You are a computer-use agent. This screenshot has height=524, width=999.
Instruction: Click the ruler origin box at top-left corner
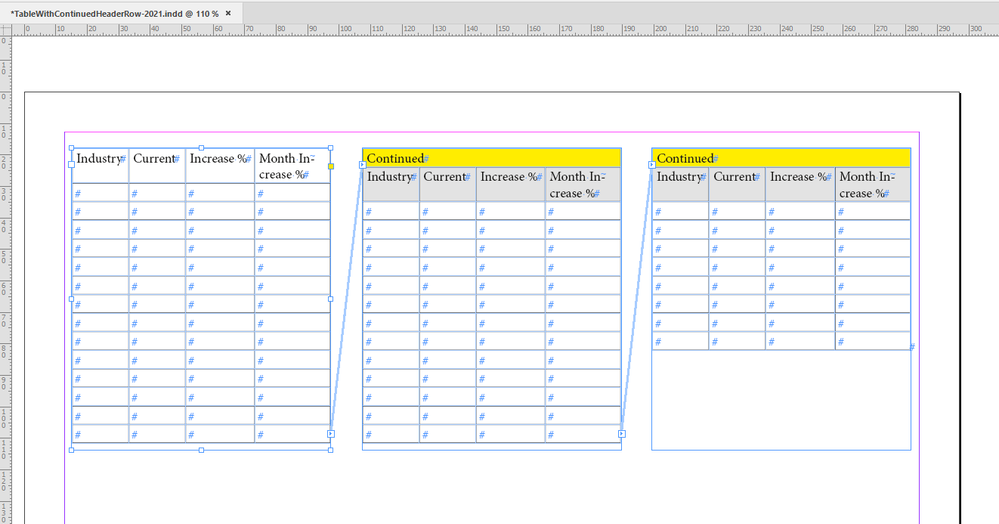pos(6,29)
